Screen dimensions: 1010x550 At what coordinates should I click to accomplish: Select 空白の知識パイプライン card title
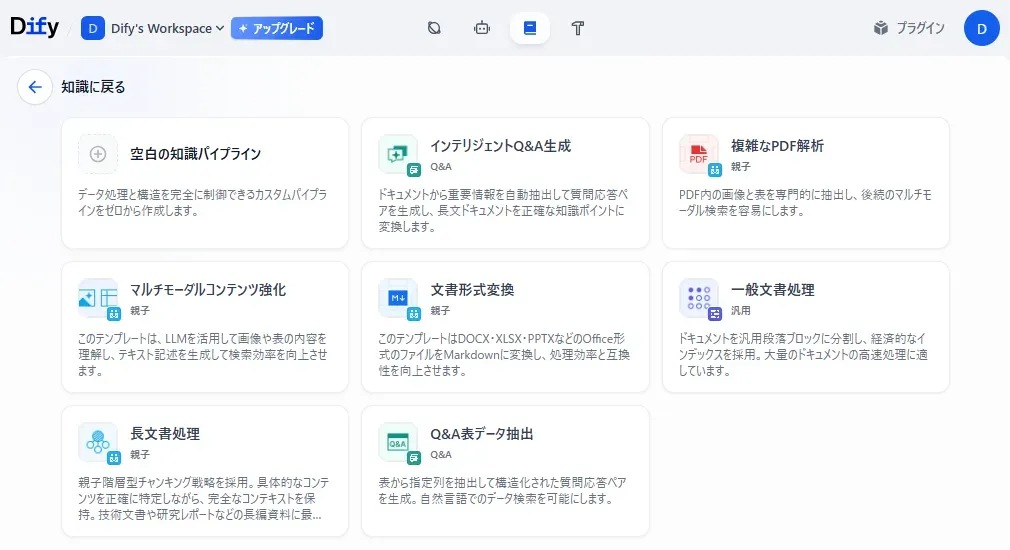pos(196,154)
